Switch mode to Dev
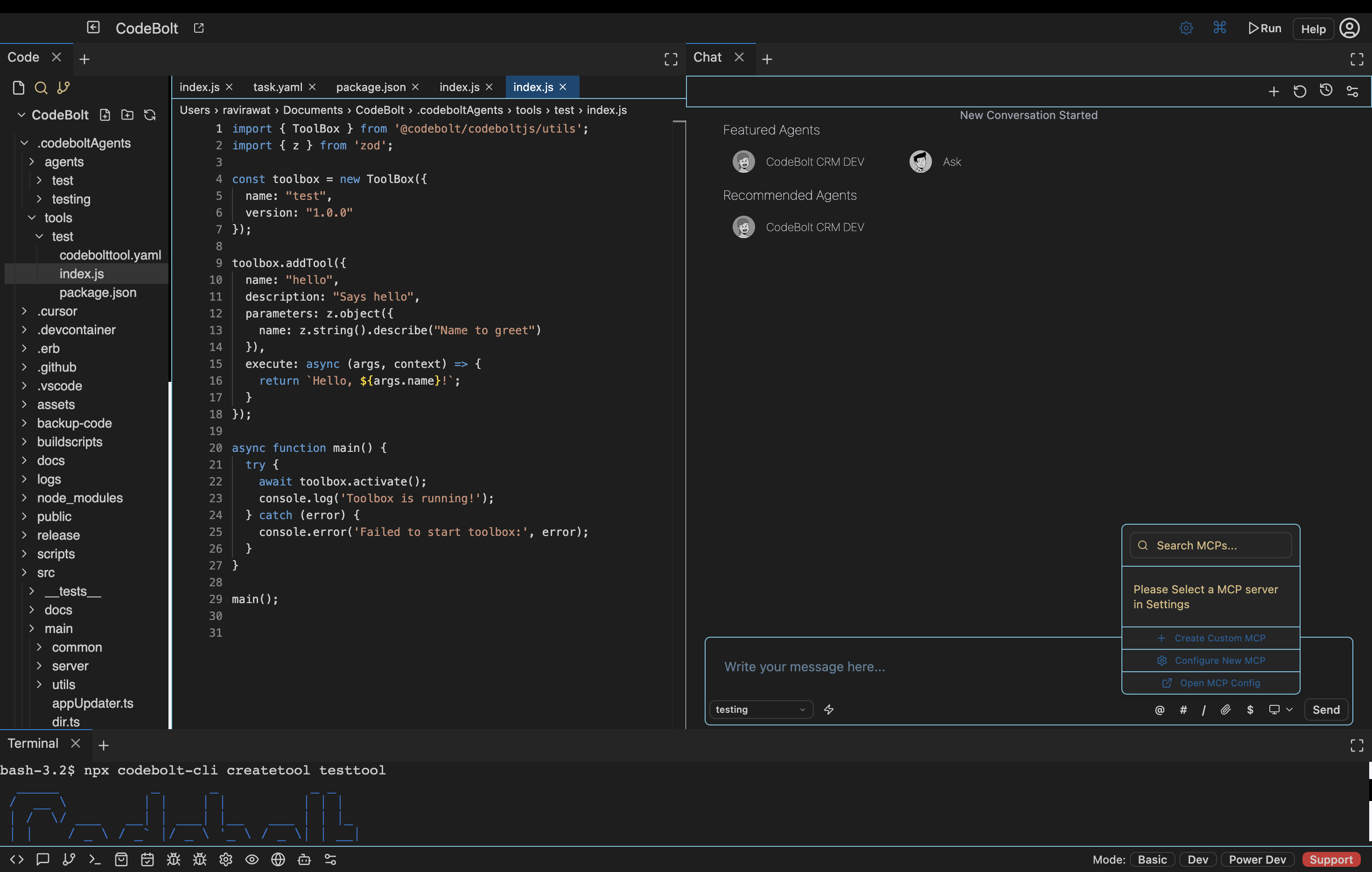The height and width of the screenshot is (872, 1372). [1197, 859]
